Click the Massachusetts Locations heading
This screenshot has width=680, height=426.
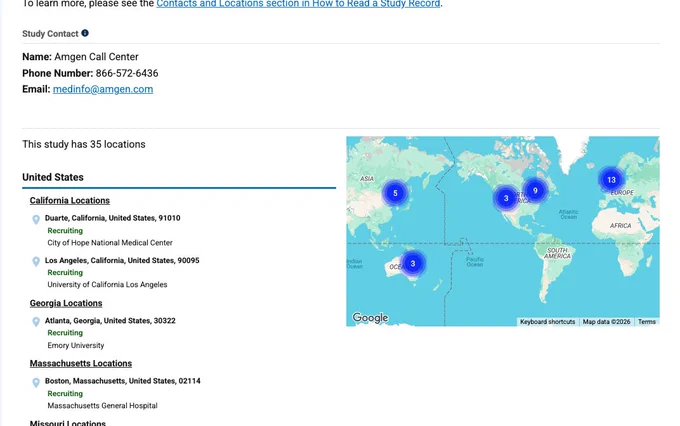(x=81, y=364)
